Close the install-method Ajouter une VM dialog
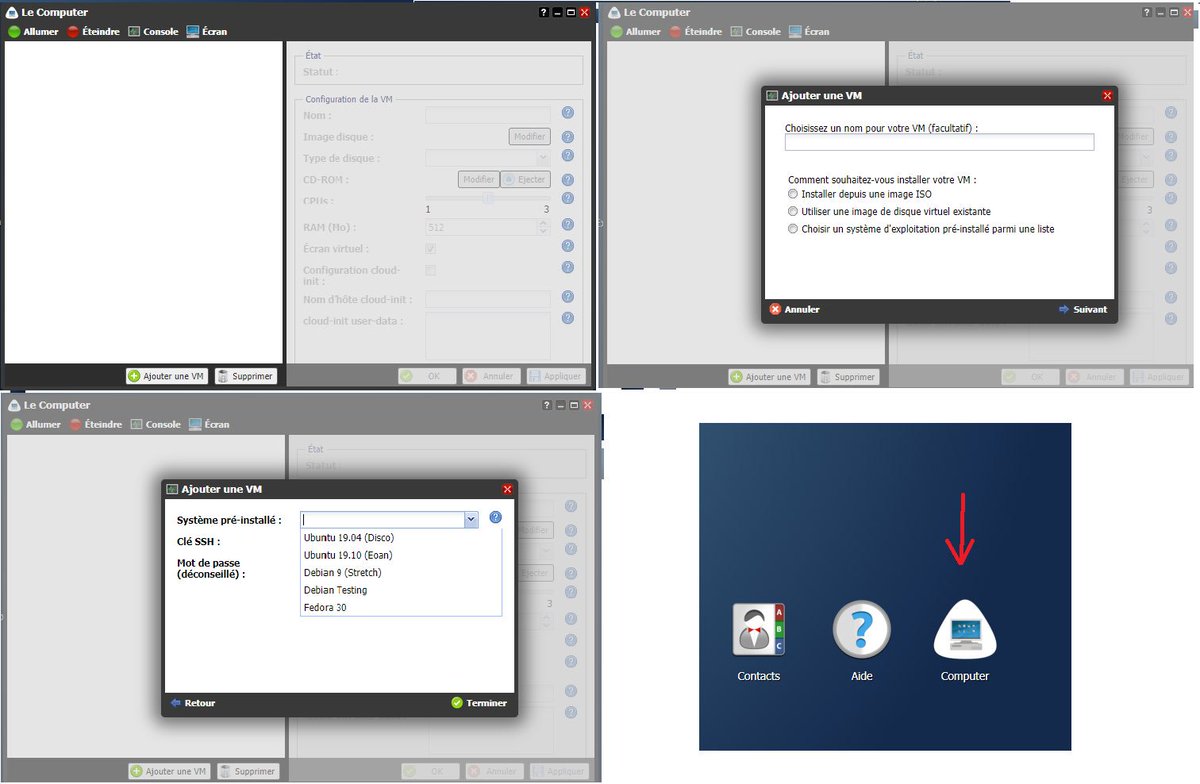Viewport: 1200px width, 784px height. tap(1107, 96)
